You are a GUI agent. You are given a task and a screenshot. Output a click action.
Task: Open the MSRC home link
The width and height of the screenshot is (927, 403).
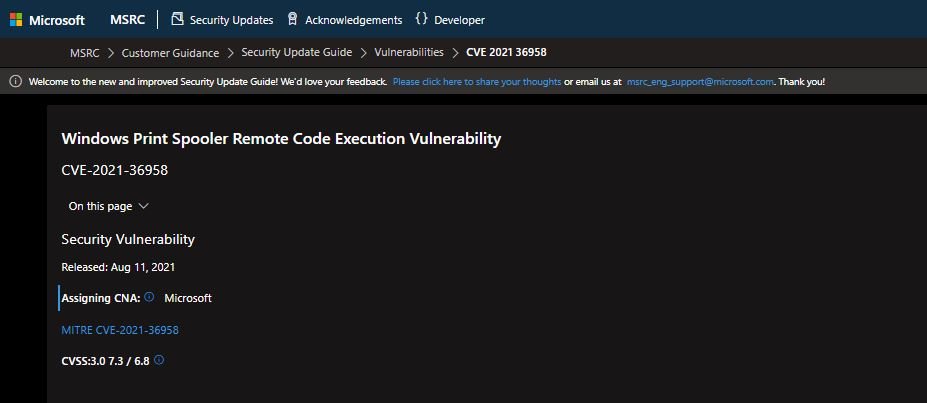coord(127,20)
